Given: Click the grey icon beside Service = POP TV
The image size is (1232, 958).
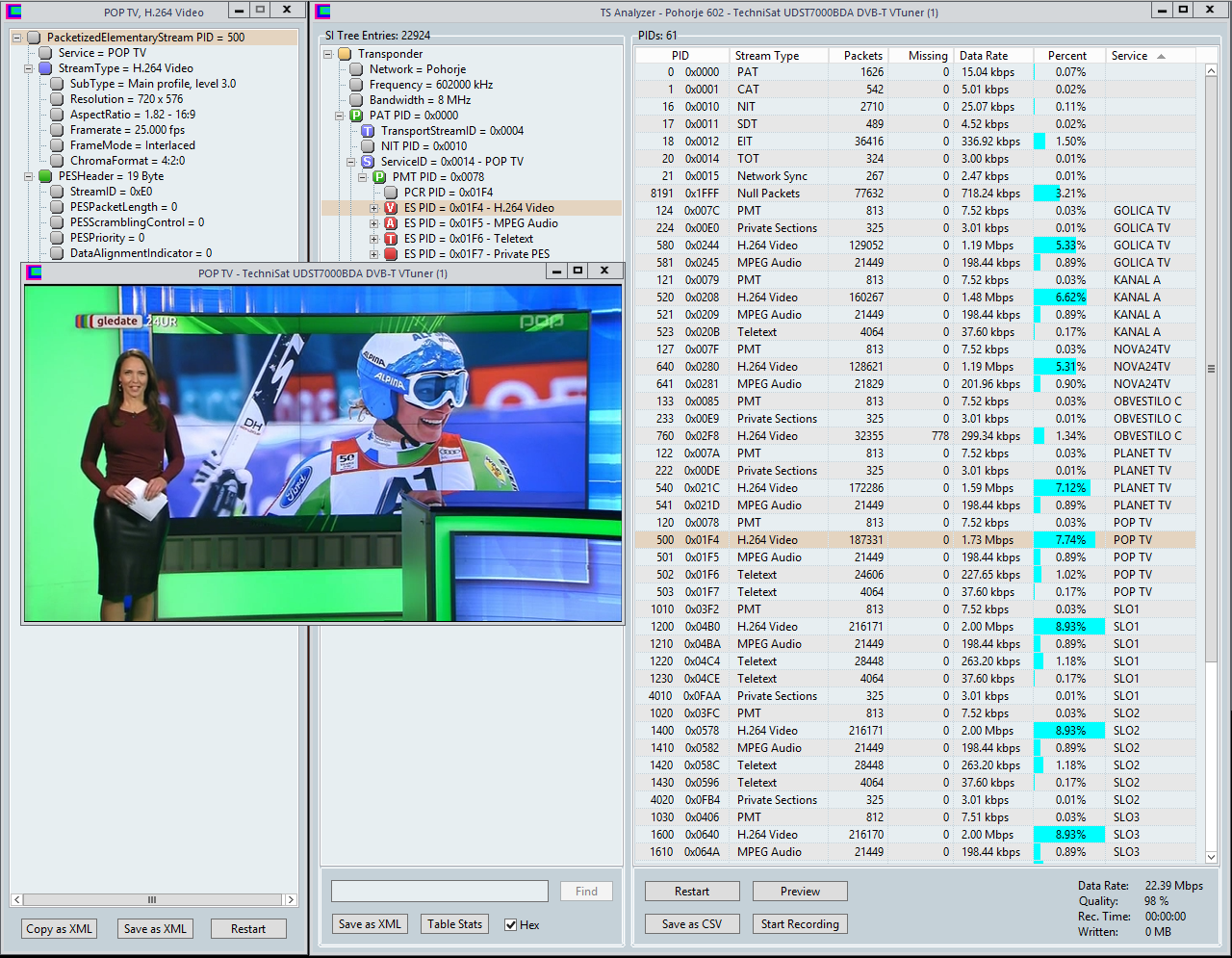Looking at the screenshot, I should [45, 53].
